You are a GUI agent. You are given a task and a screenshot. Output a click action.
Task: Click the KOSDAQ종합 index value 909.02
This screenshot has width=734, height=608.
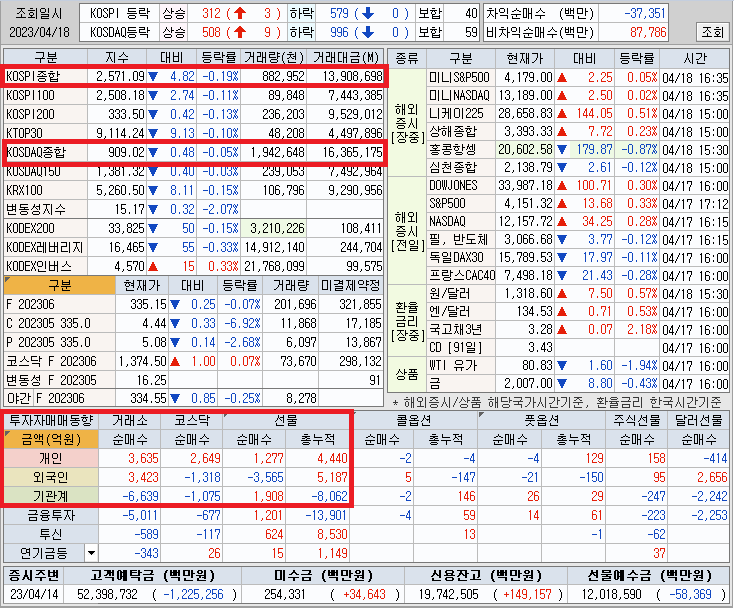pyautogui.click(x=126, y=152)
